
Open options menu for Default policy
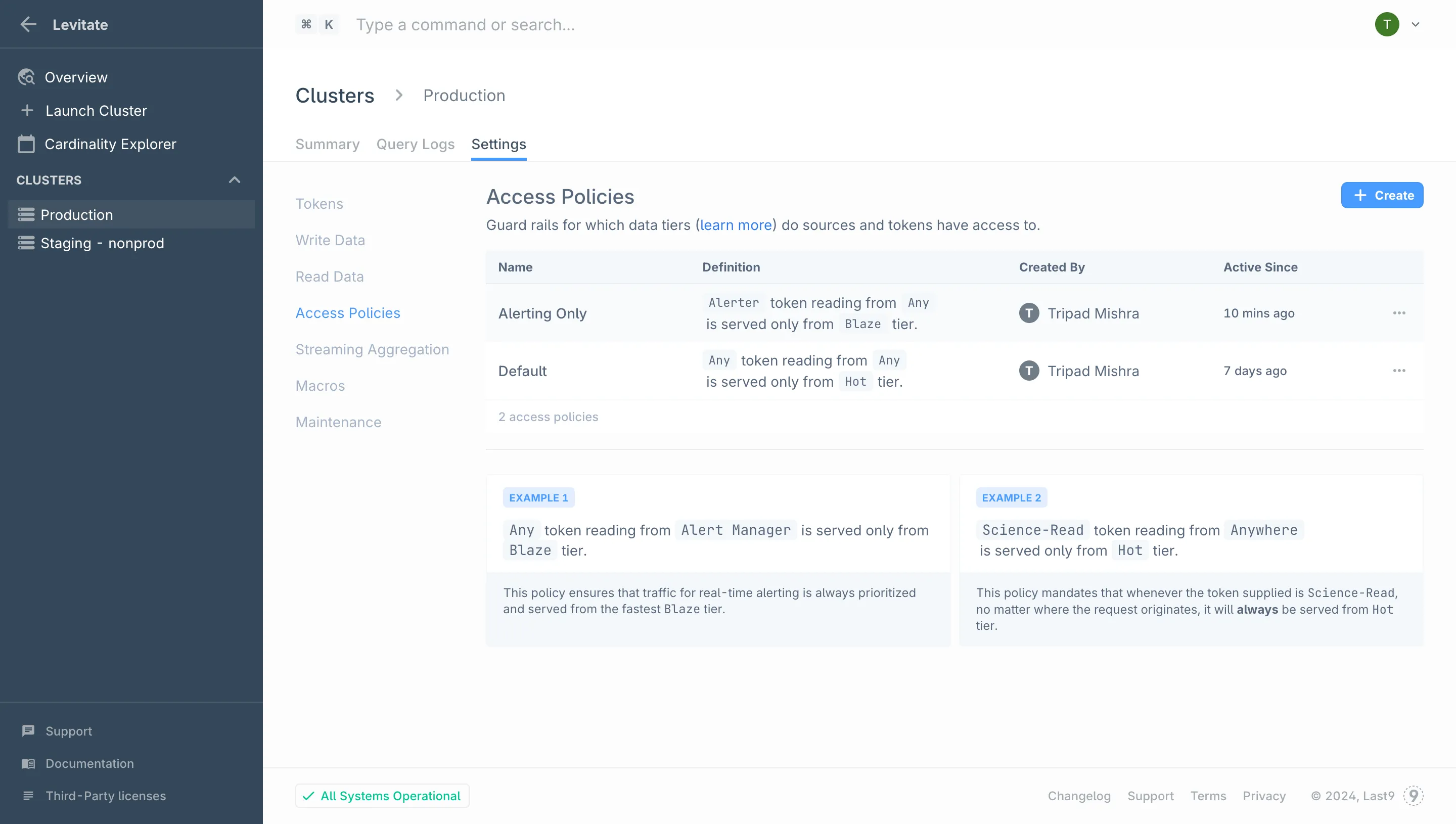(1399, 371)
